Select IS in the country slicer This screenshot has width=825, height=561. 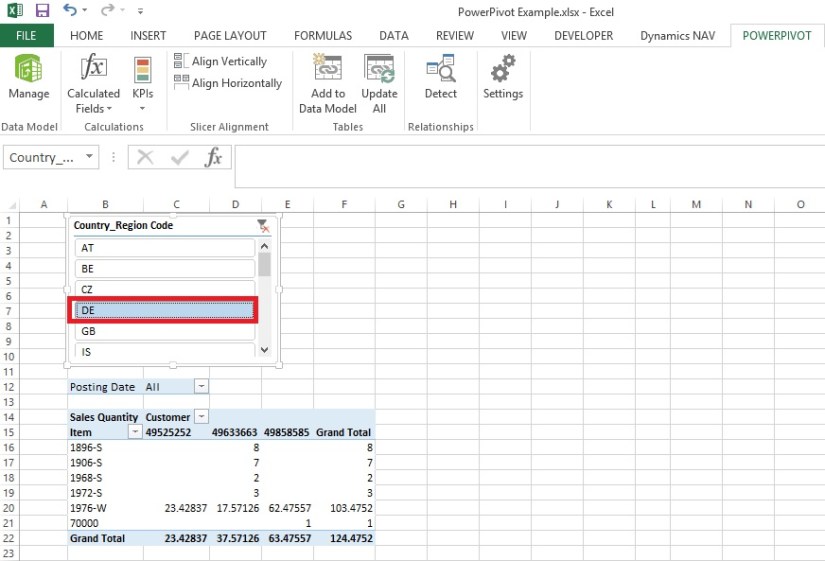[x=165, y=351]
